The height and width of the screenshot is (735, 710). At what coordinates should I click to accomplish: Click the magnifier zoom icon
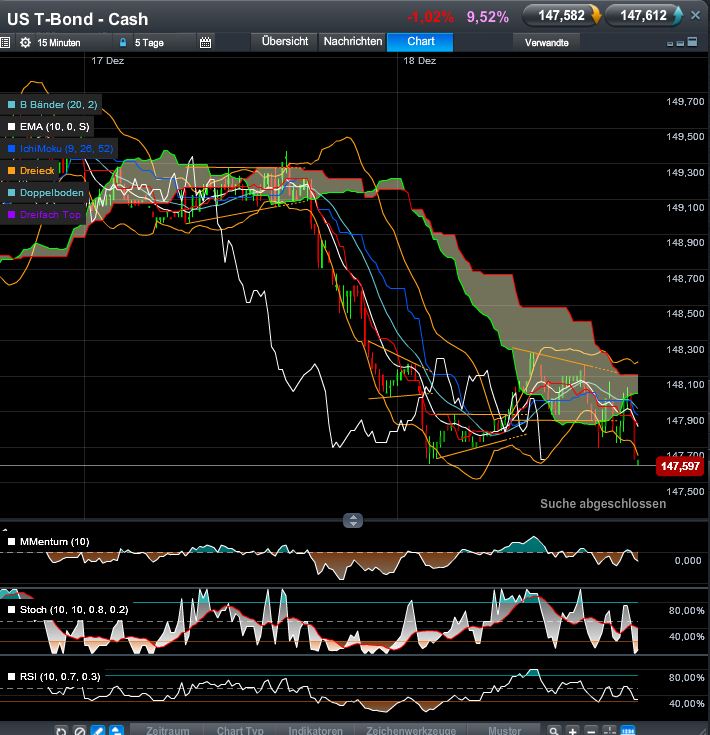pos(554,731)
